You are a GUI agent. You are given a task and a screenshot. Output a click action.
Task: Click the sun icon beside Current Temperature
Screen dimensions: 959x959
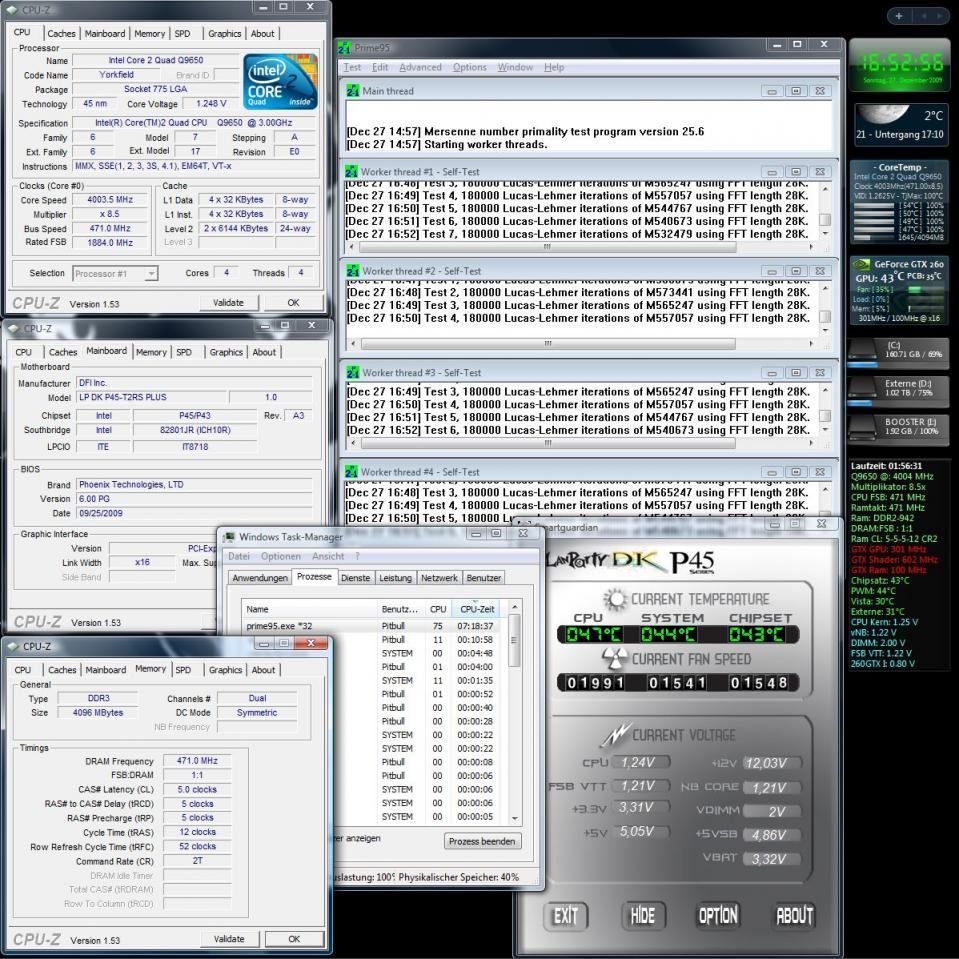pos(615,599)
